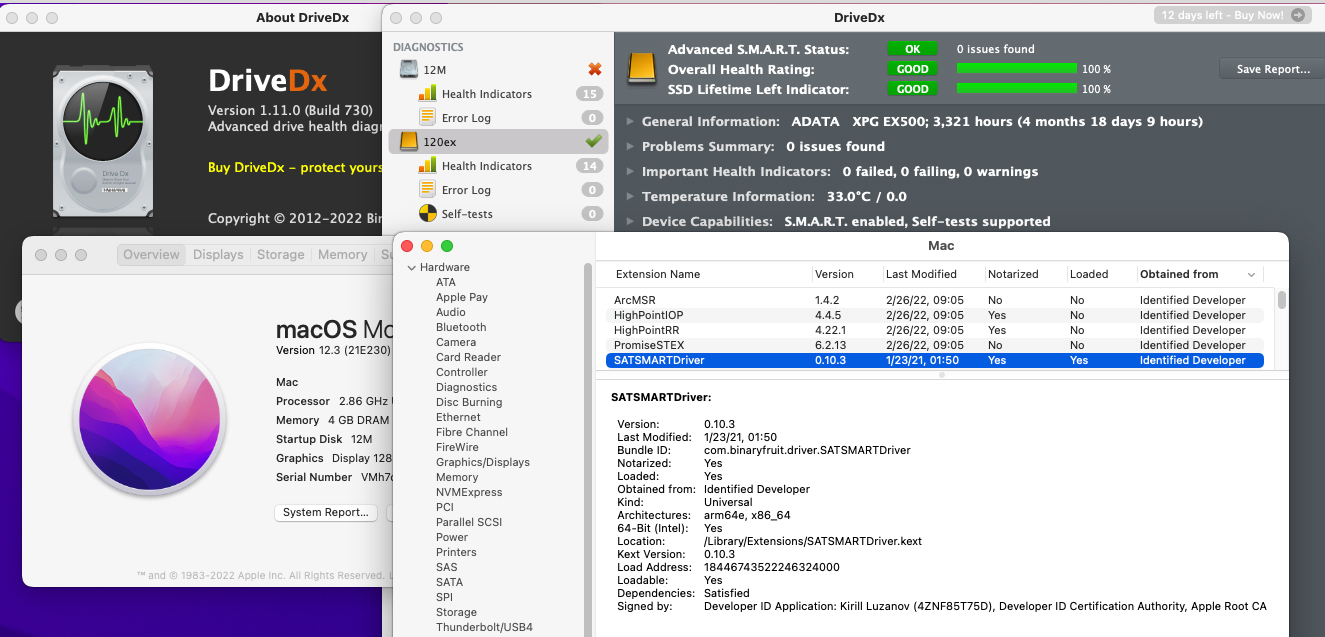This screenshot has width=1325, height=637.
Task: Select the SATSMARTDriver extension row
Action: point(935,360)
